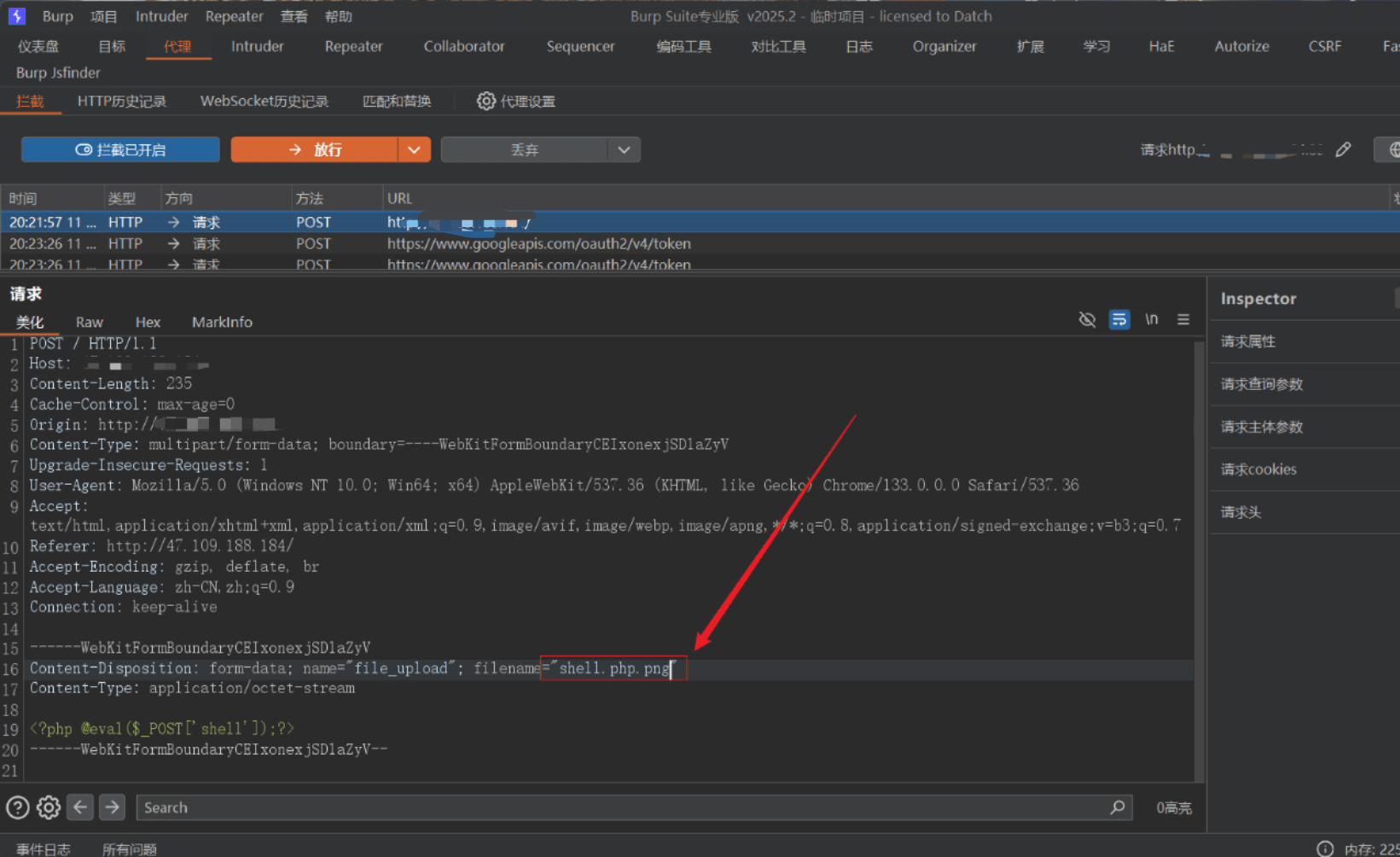The height and width of the screenshot is (857, 1400).
Task: Open the HTTP历史记录 sub-tab
Action: [122, 102]
